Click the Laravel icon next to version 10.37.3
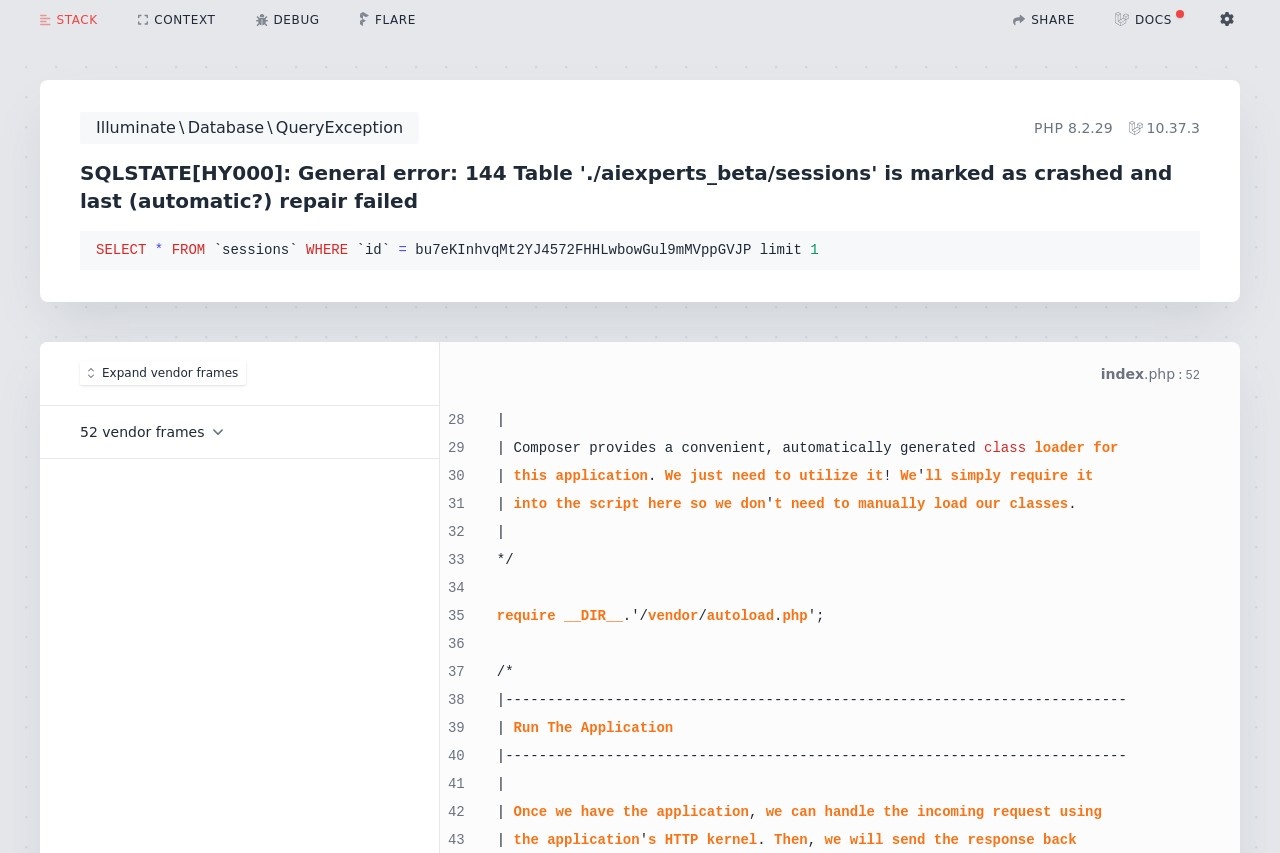This screenshot has width=1280, height=853. click(1135, 128)
